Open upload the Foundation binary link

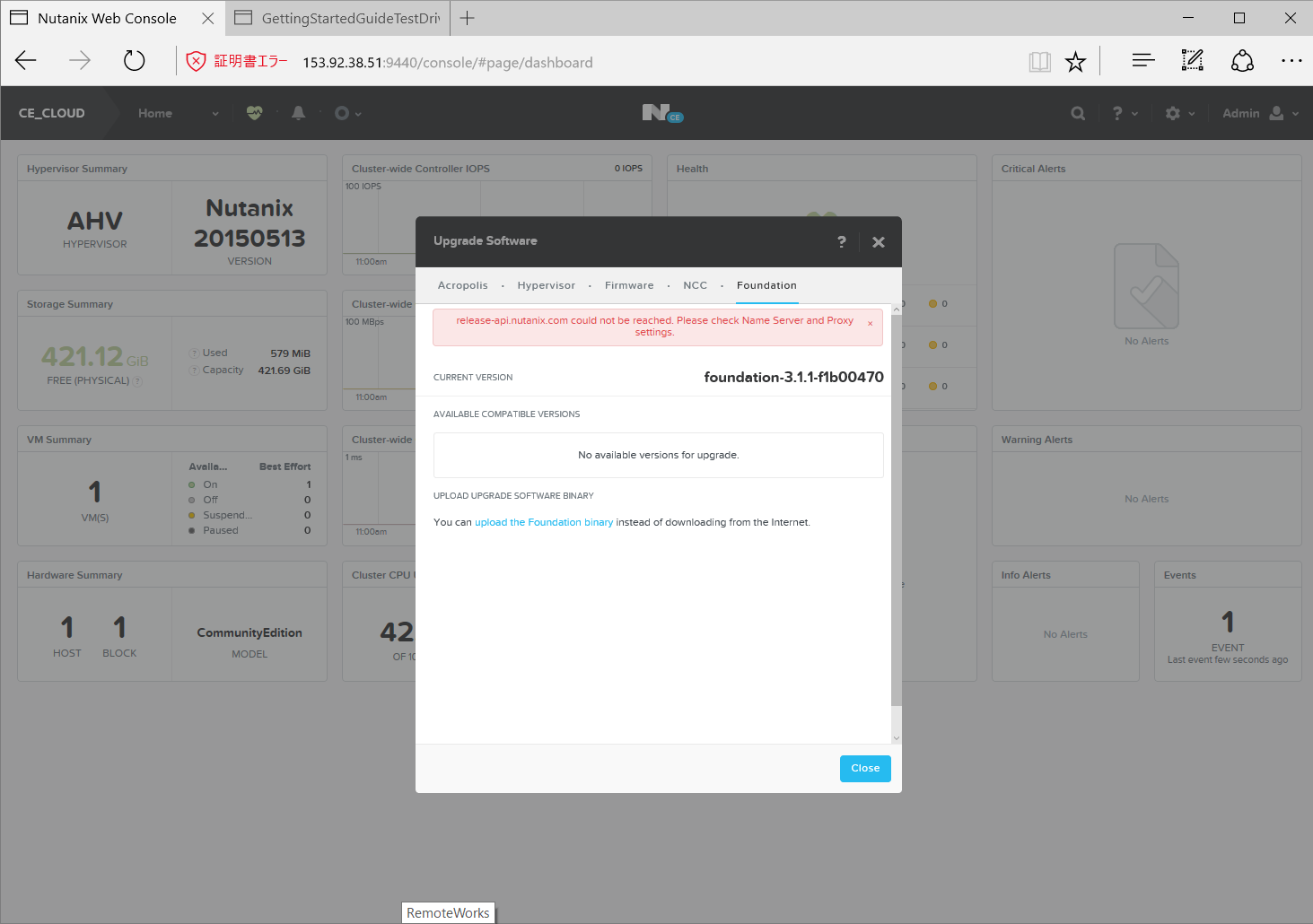click(x=544, y=522)
